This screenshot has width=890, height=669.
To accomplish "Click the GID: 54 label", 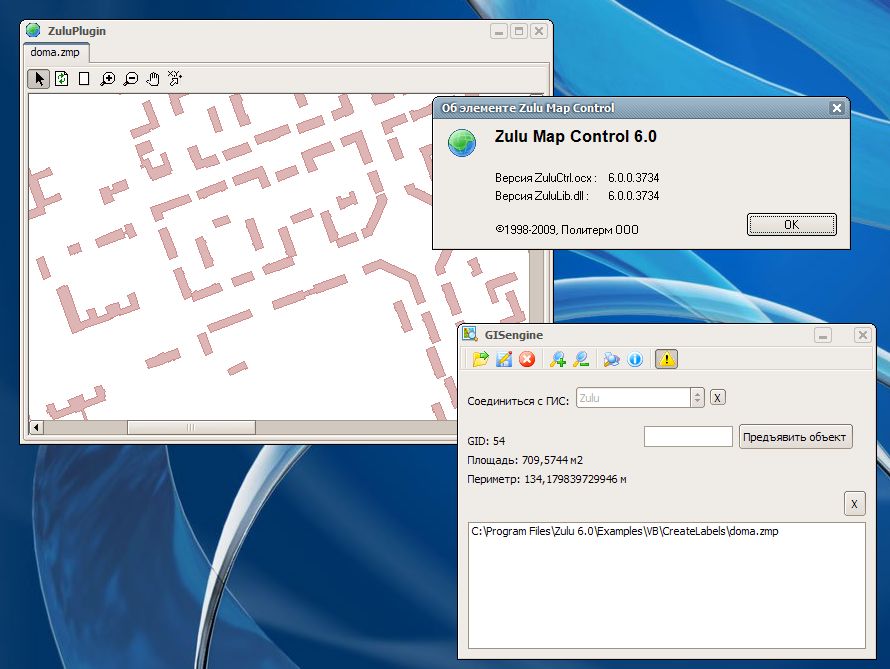I will tap(486, 441).
